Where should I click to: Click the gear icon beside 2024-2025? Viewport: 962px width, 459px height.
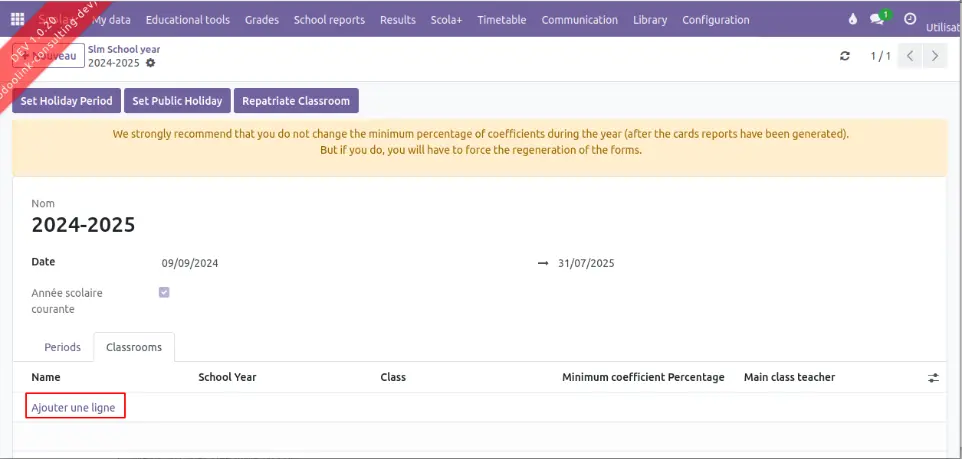tap(151, 63)
